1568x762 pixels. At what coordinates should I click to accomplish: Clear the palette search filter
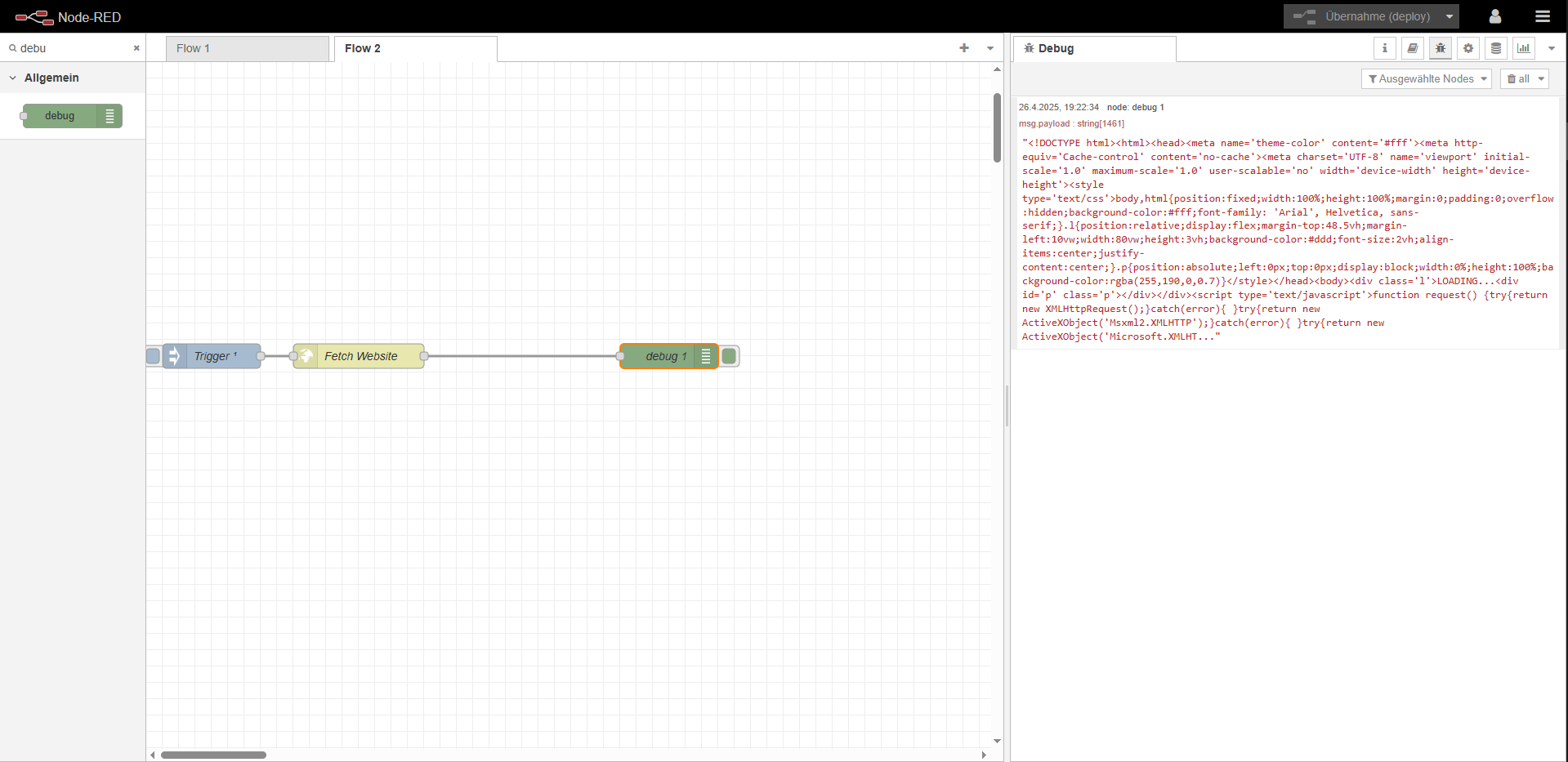coord(136,48)
